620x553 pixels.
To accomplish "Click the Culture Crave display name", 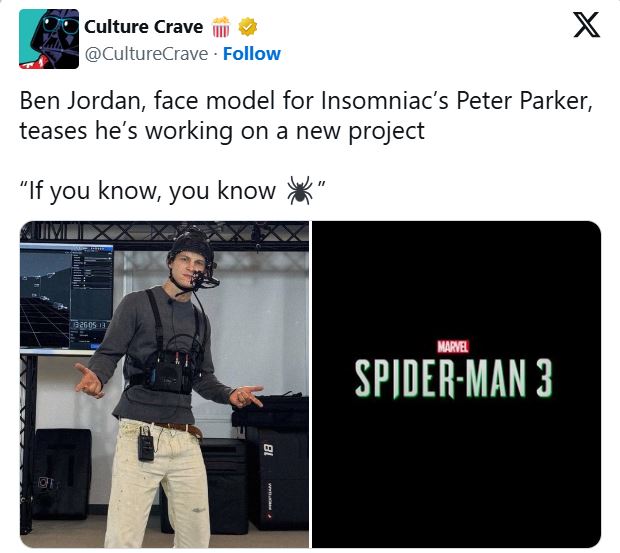I will tap(144, 27).
